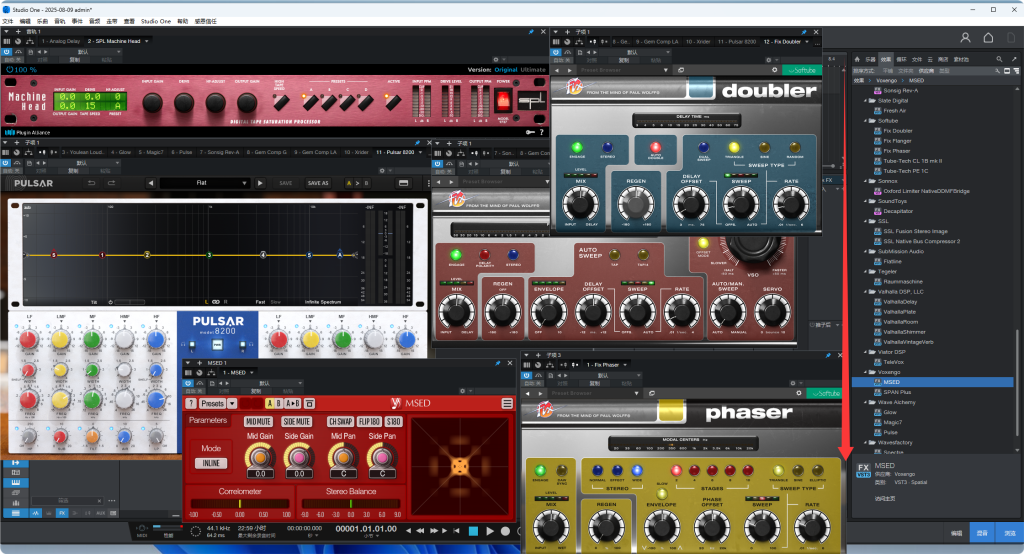Open 循环 tab in browser

(x=902, y=59)
